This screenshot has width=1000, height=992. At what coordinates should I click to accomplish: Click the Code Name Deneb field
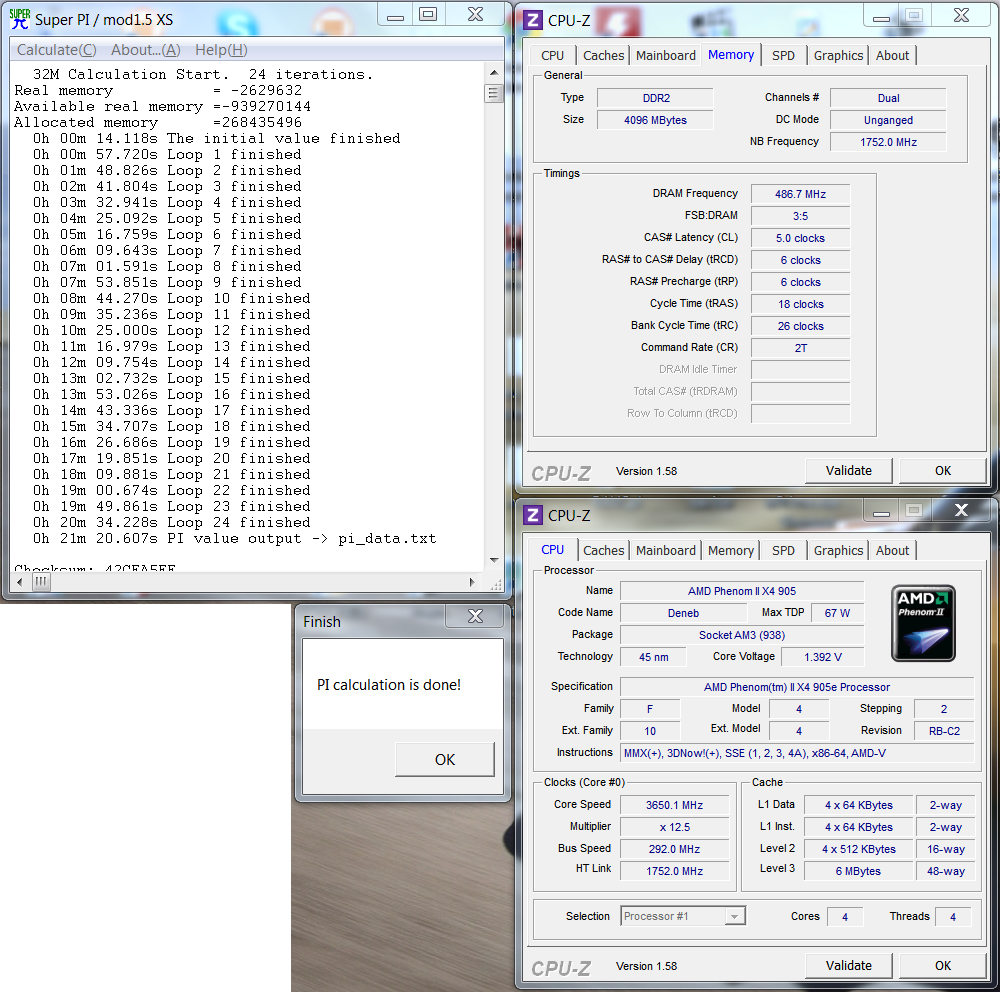point(683,613)
